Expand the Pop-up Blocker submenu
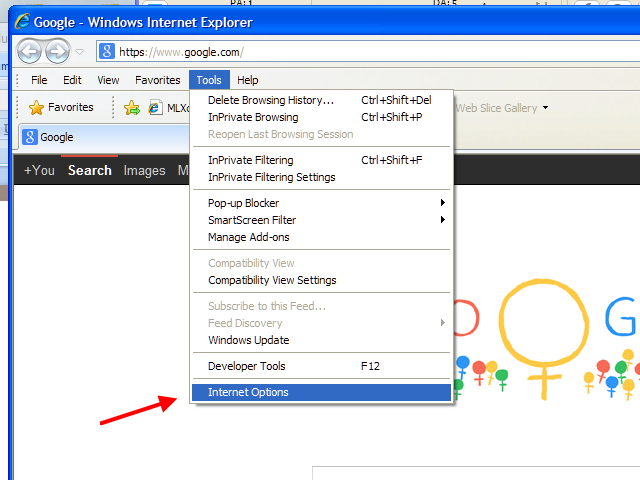The height and width of the screenshot is (480, 640). (x=321, y=203)
